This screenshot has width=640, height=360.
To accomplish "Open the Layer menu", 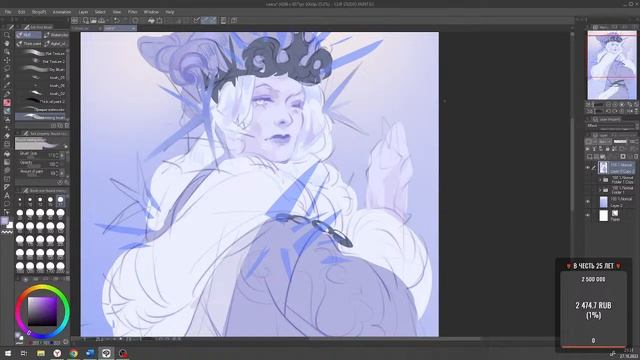I will 83,12.
